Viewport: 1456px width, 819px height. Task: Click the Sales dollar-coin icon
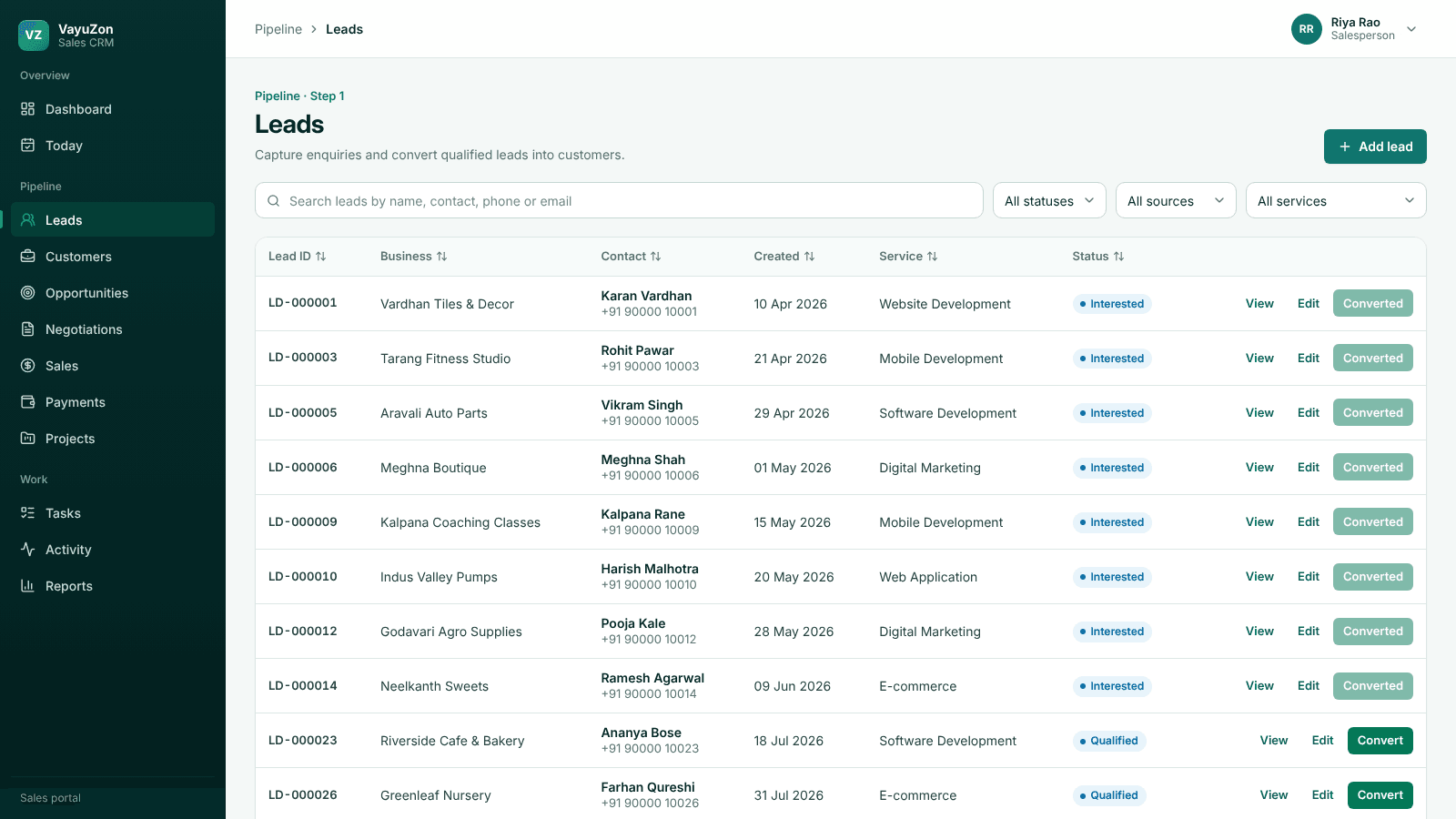[28, 366]
